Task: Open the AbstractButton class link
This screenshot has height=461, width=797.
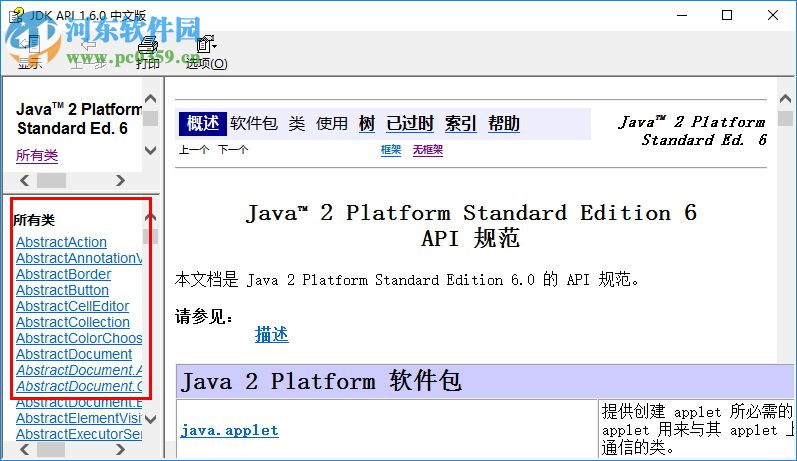Action: tap(62, 290)
